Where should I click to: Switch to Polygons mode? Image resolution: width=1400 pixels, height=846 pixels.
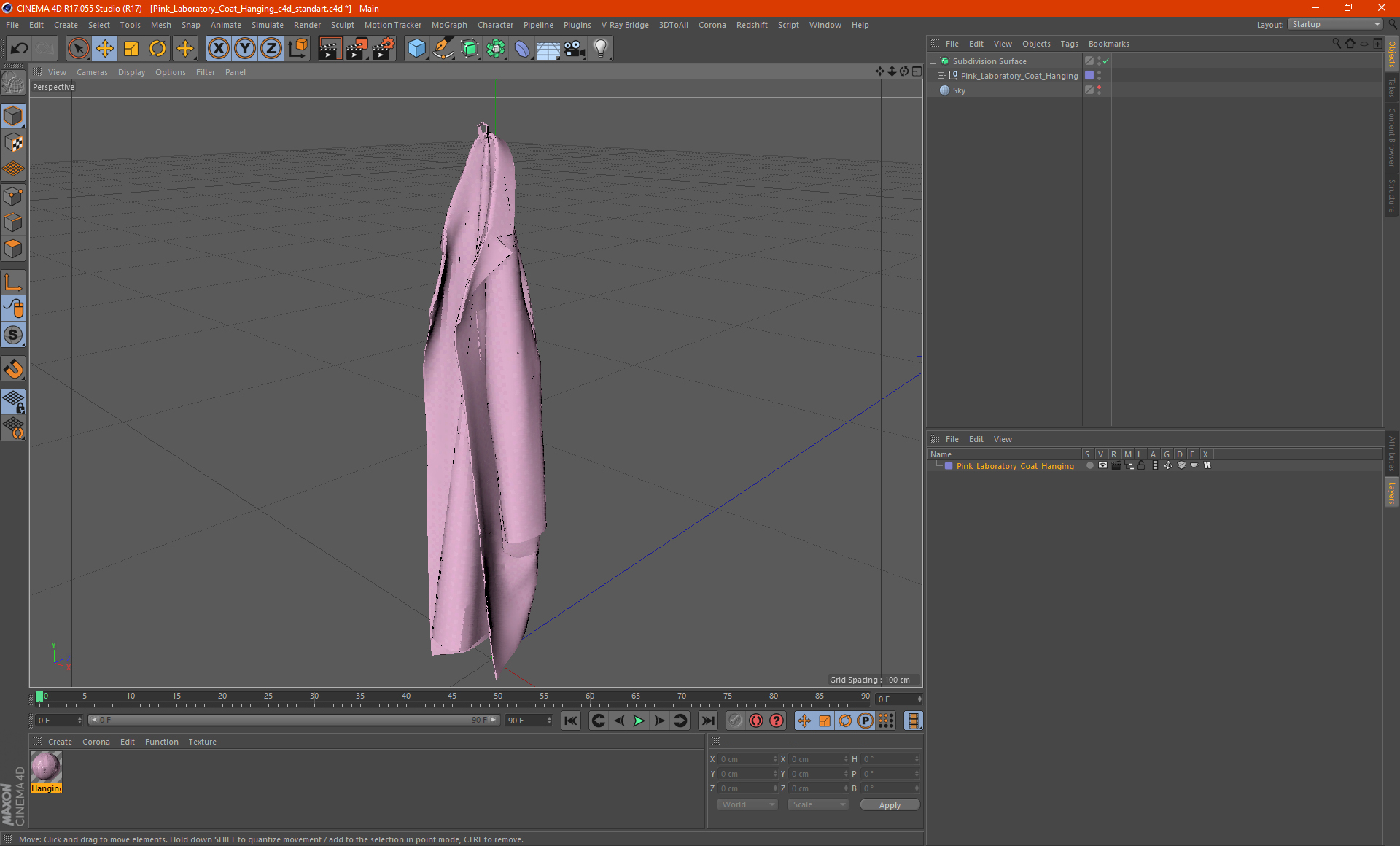(x=13, y=249)
